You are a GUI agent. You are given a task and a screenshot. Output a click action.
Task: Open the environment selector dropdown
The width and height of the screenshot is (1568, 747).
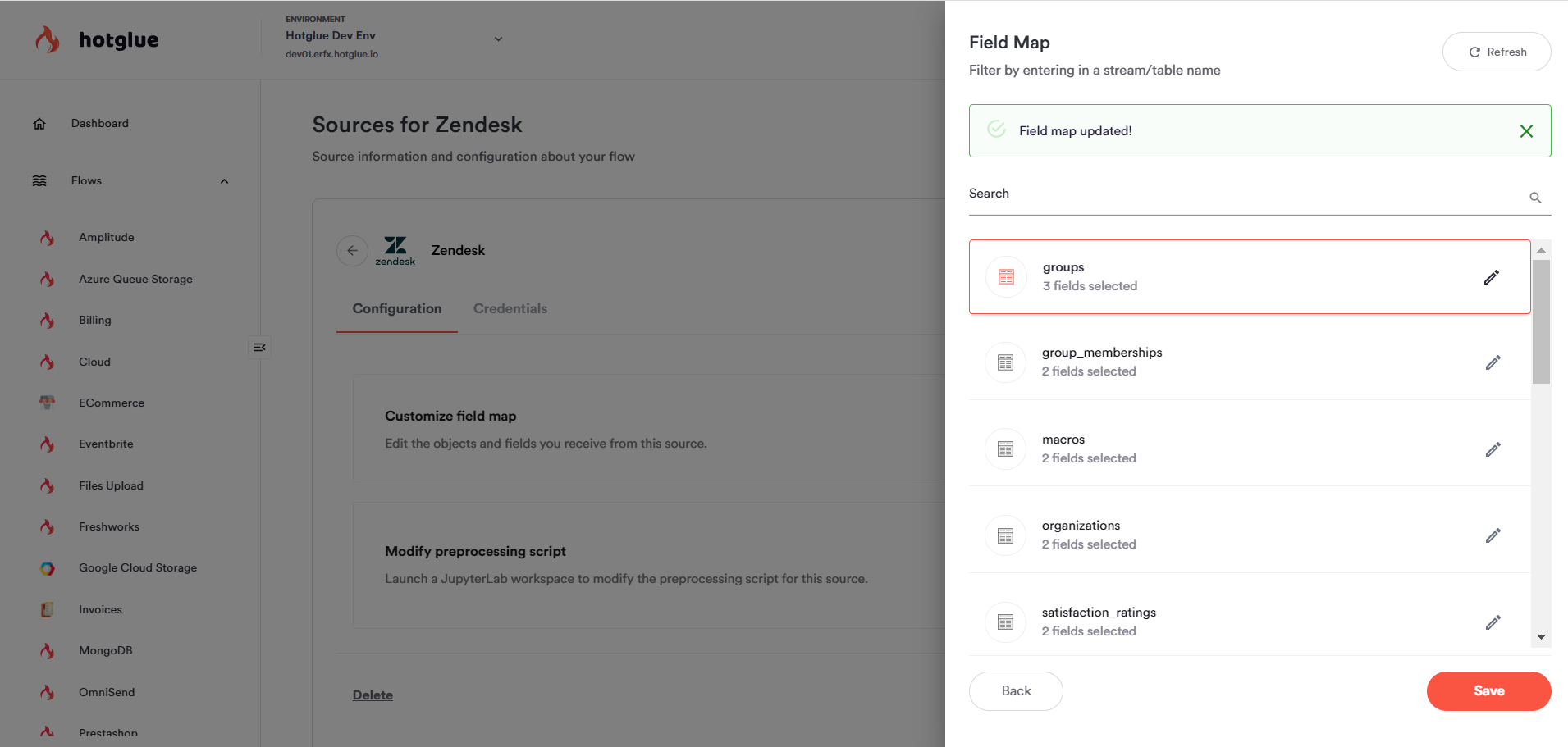498,39
